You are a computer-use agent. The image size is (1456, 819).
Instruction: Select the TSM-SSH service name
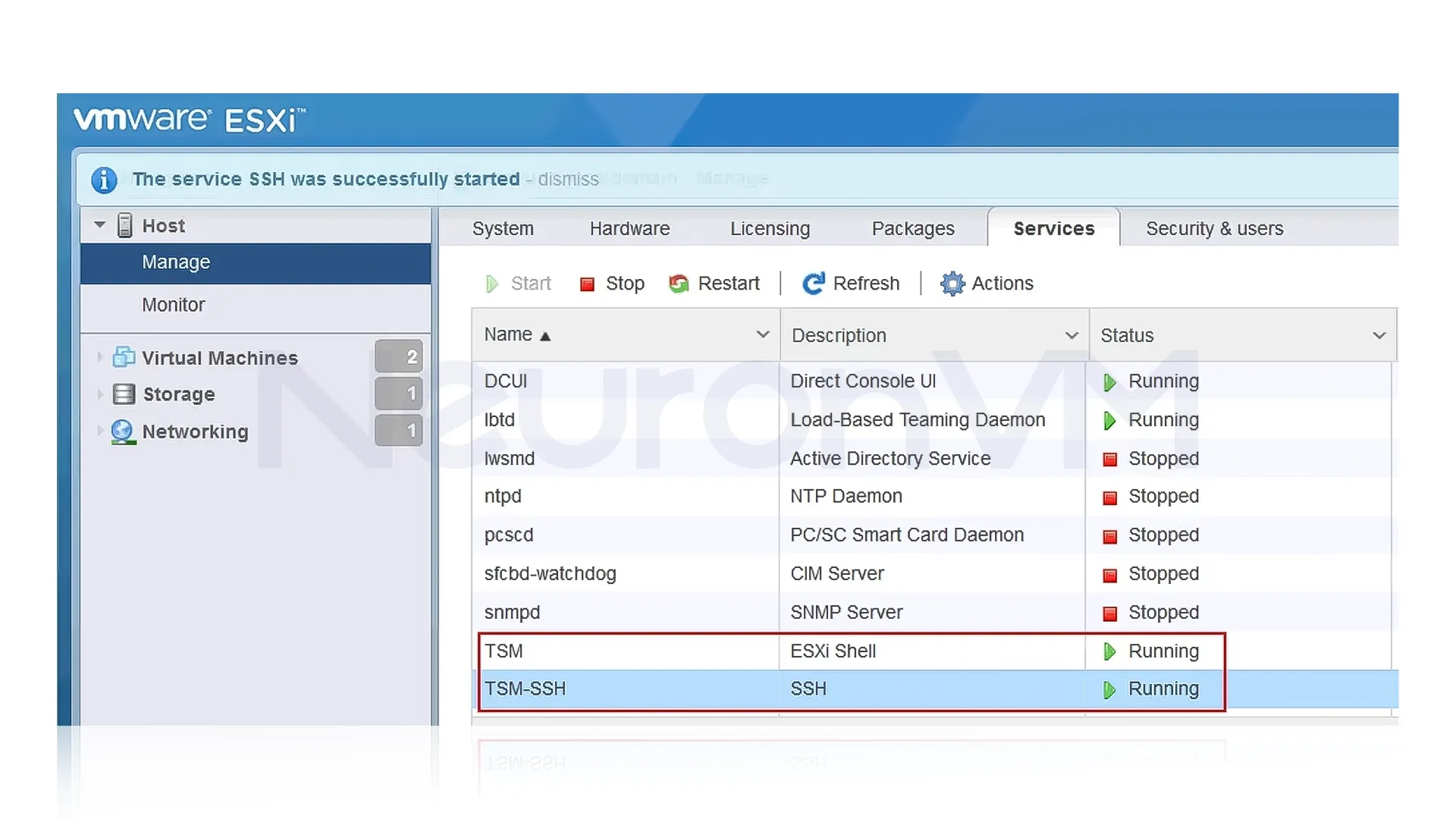pyautogui.click(x=525, y=689)
